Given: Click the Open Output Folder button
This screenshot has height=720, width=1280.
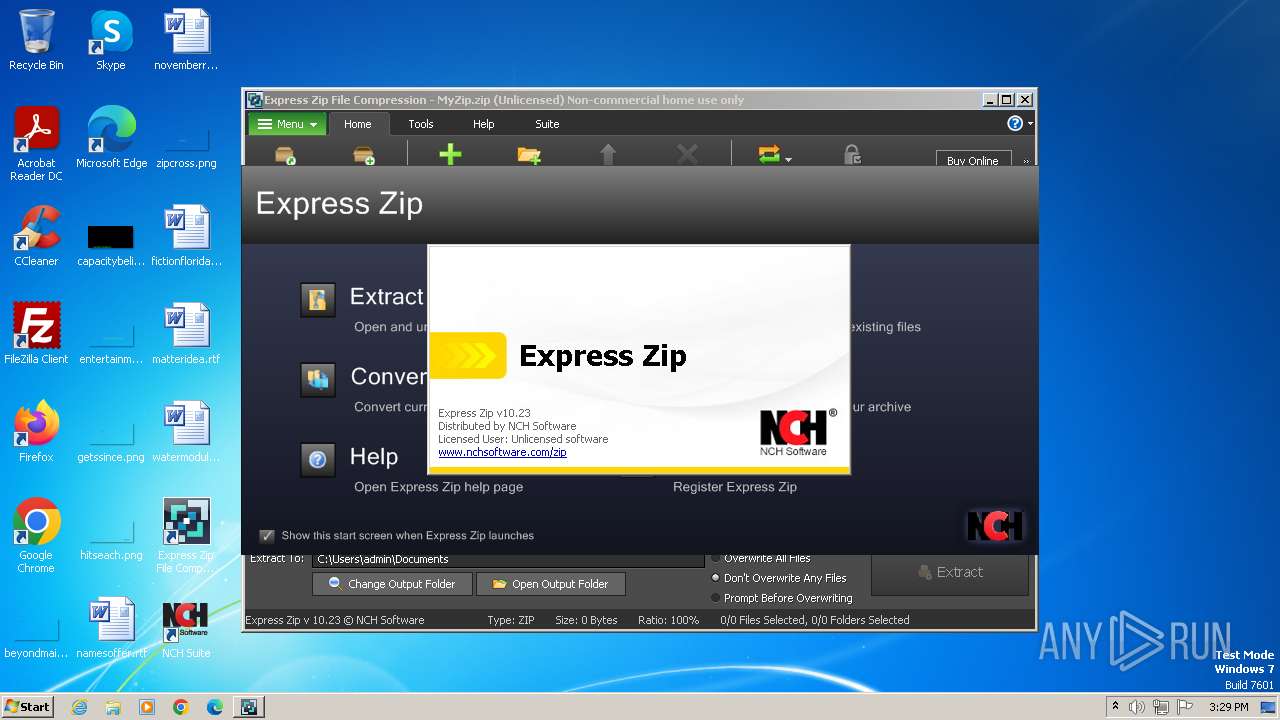Looking at the screenshot, I should [x=550, y=584].
